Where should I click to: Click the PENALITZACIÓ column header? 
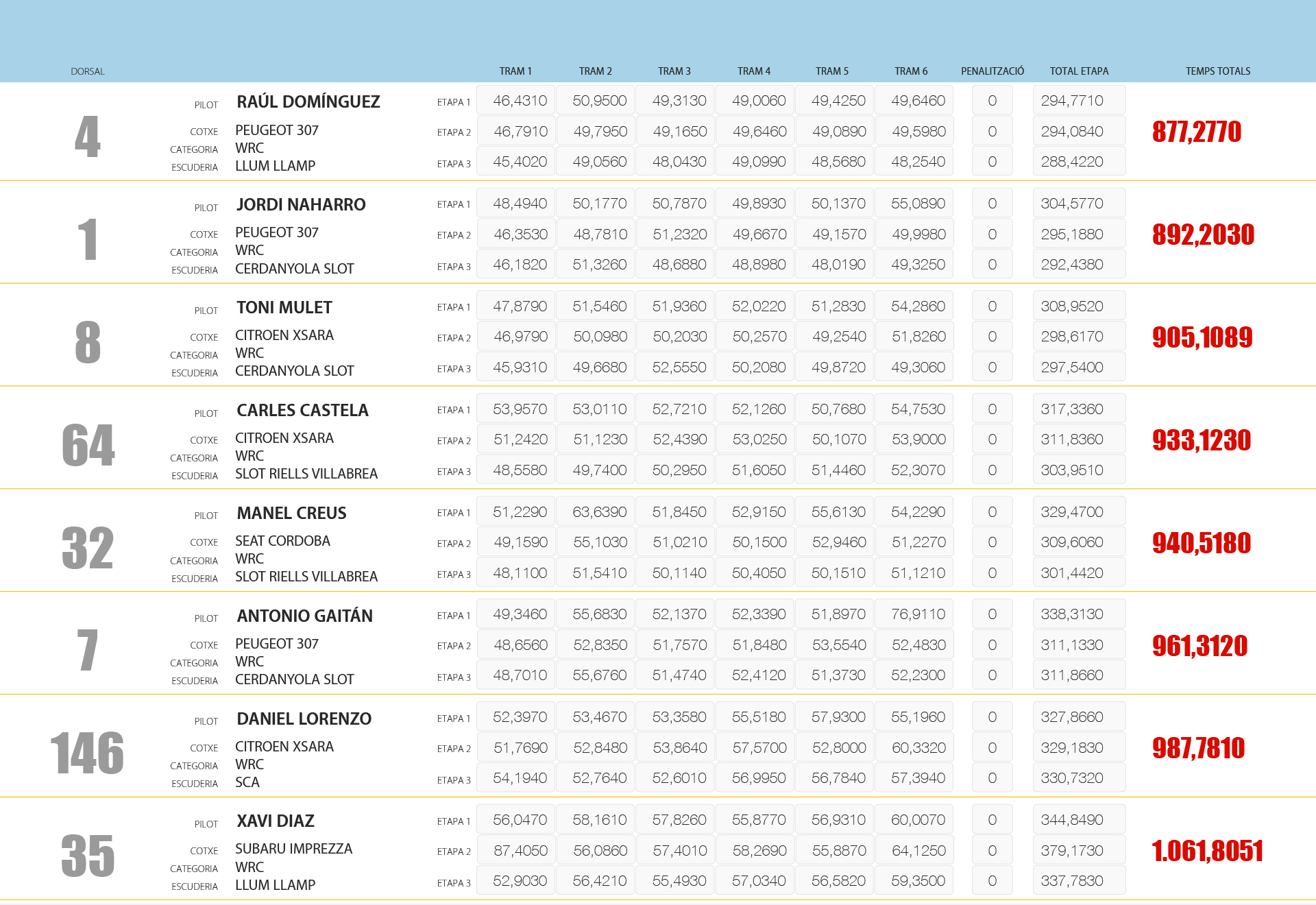(992, 71)
